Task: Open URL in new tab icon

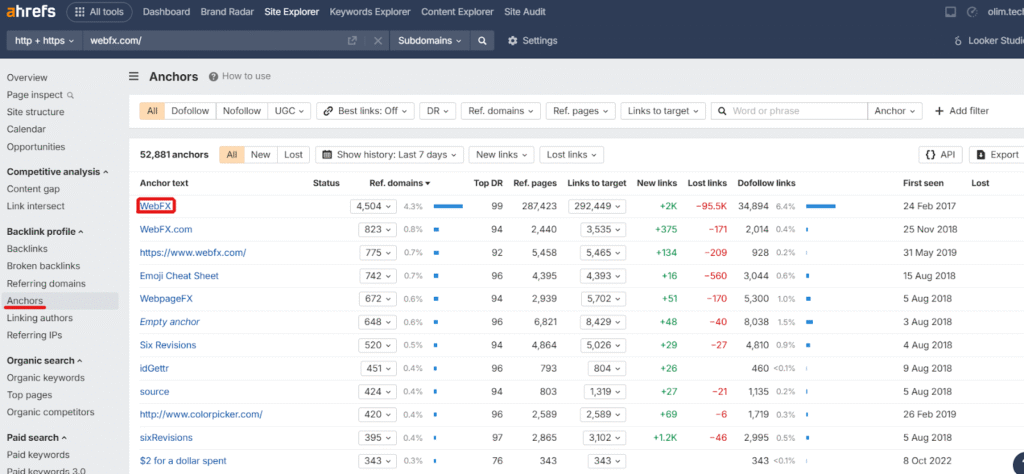Action: [352, 41]
